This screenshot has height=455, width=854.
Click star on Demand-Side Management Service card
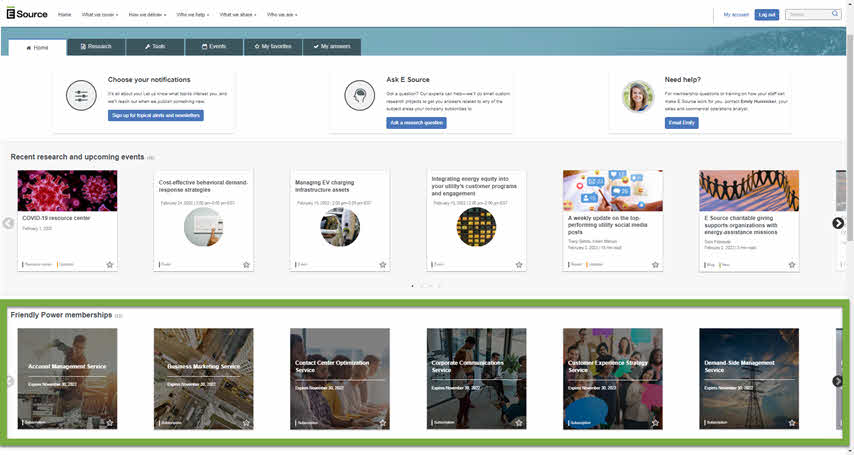[792, 423]
